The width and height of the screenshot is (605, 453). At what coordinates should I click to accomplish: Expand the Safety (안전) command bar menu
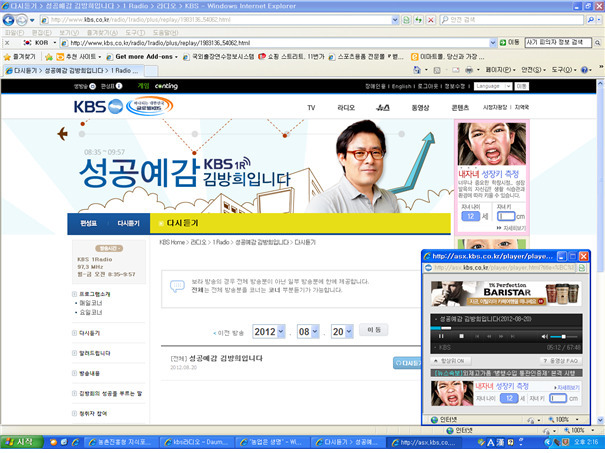(x=534, y=70)
